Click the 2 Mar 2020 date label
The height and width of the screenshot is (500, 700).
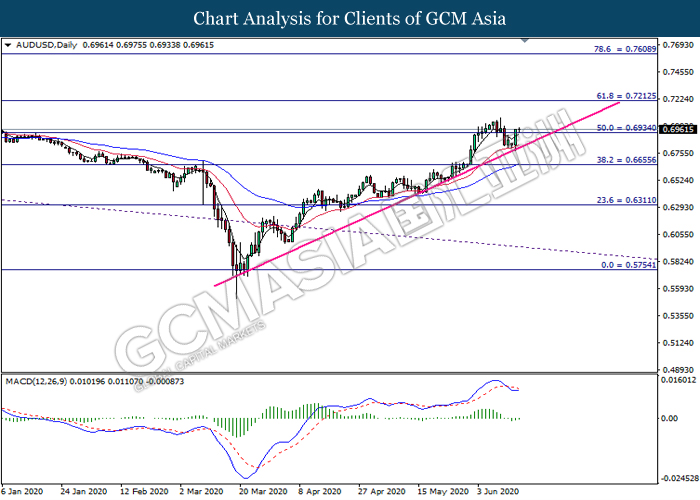pos(201,492)
